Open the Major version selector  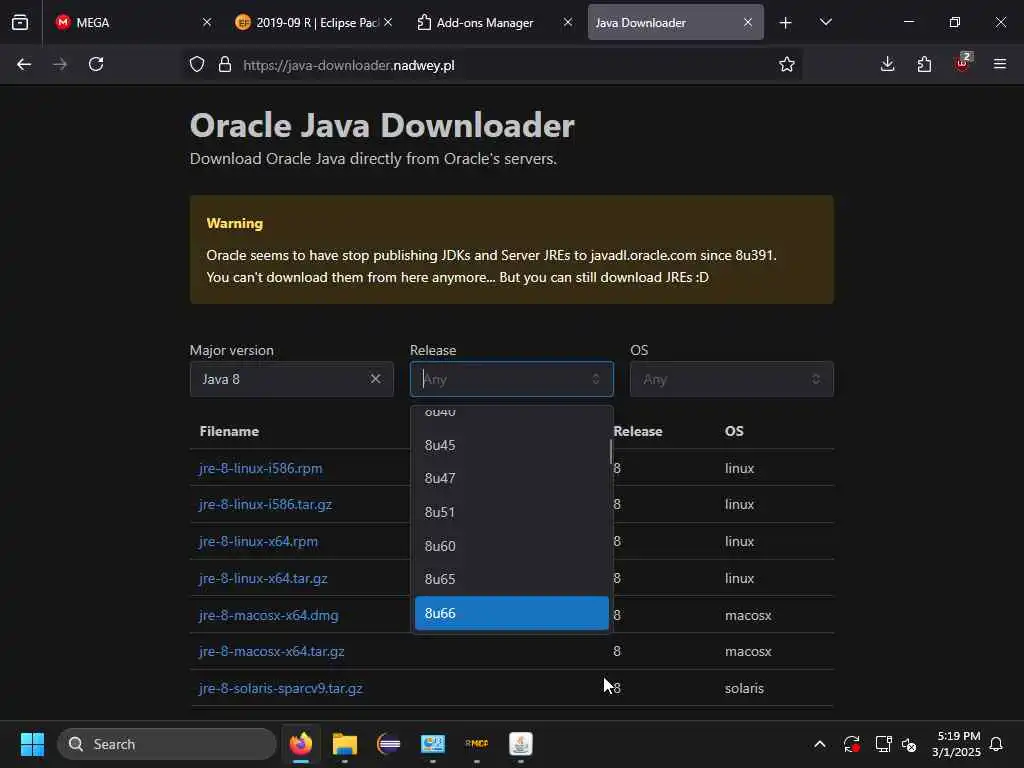click(291, 379)
